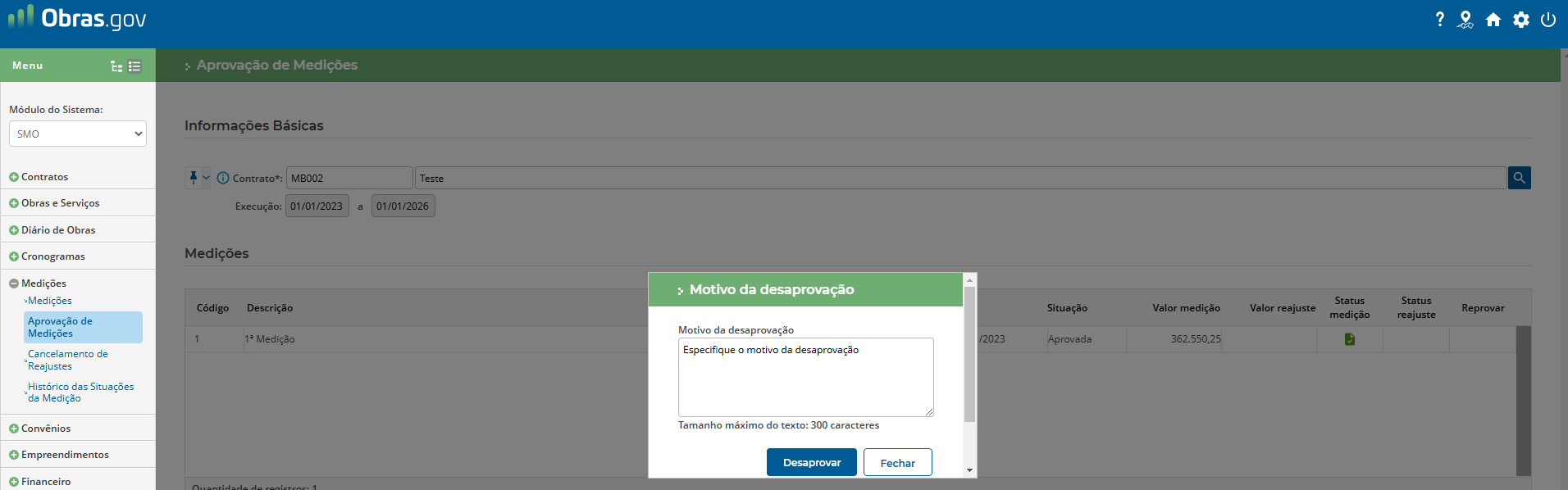Go to home via house icon
This screenshot has width=1568, height=490.
point(1493,20)
